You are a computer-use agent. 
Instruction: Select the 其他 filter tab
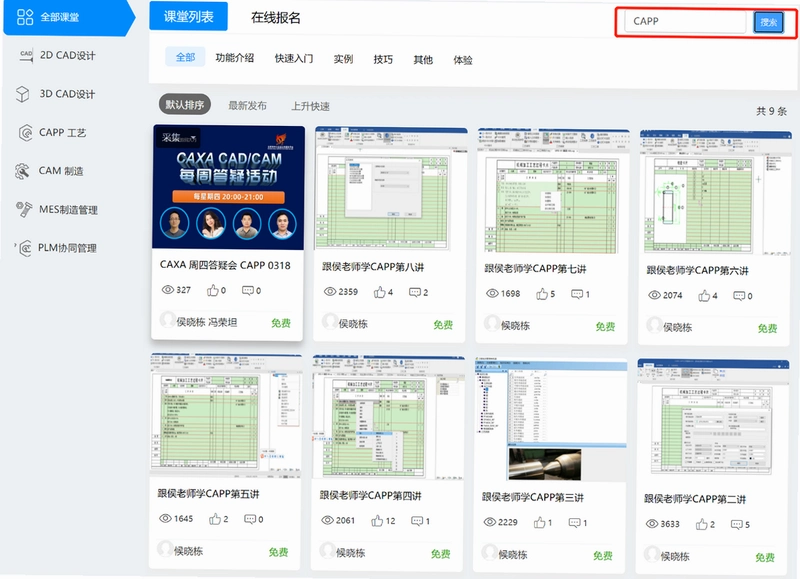click(x=423, y=60)
